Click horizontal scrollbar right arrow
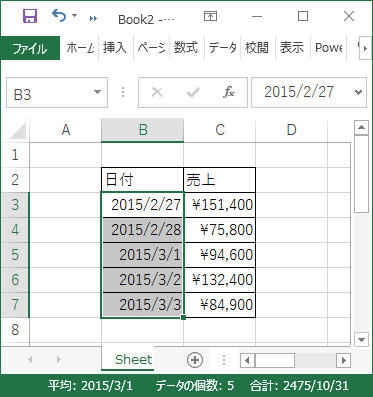The image size is (373, 397). [x=344, y=360]
